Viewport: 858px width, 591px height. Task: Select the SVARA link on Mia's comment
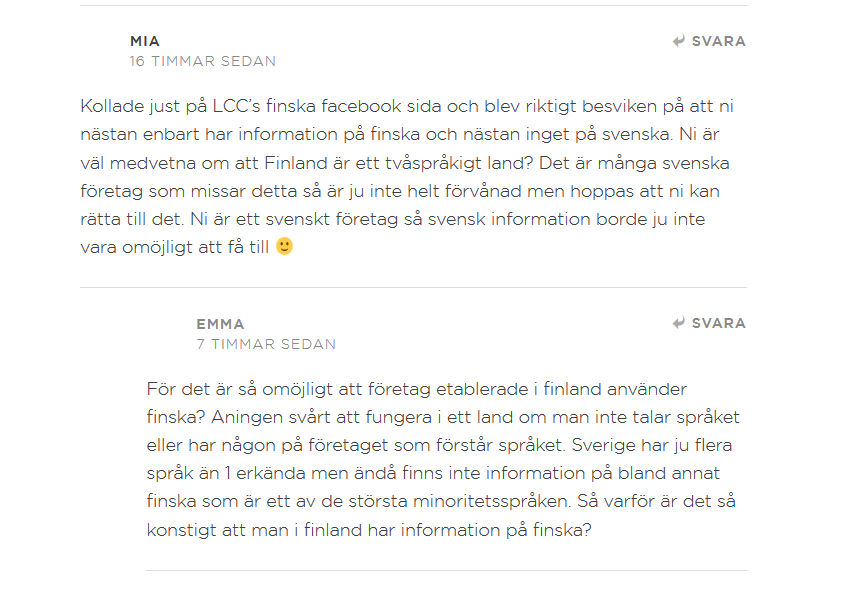click(x=709, y=41)
